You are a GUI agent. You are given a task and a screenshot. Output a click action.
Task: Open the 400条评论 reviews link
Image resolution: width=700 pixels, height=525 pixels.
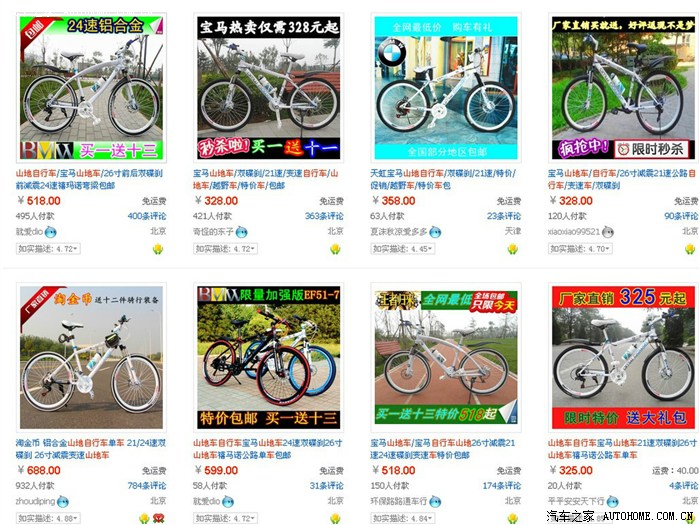[147, 216]
